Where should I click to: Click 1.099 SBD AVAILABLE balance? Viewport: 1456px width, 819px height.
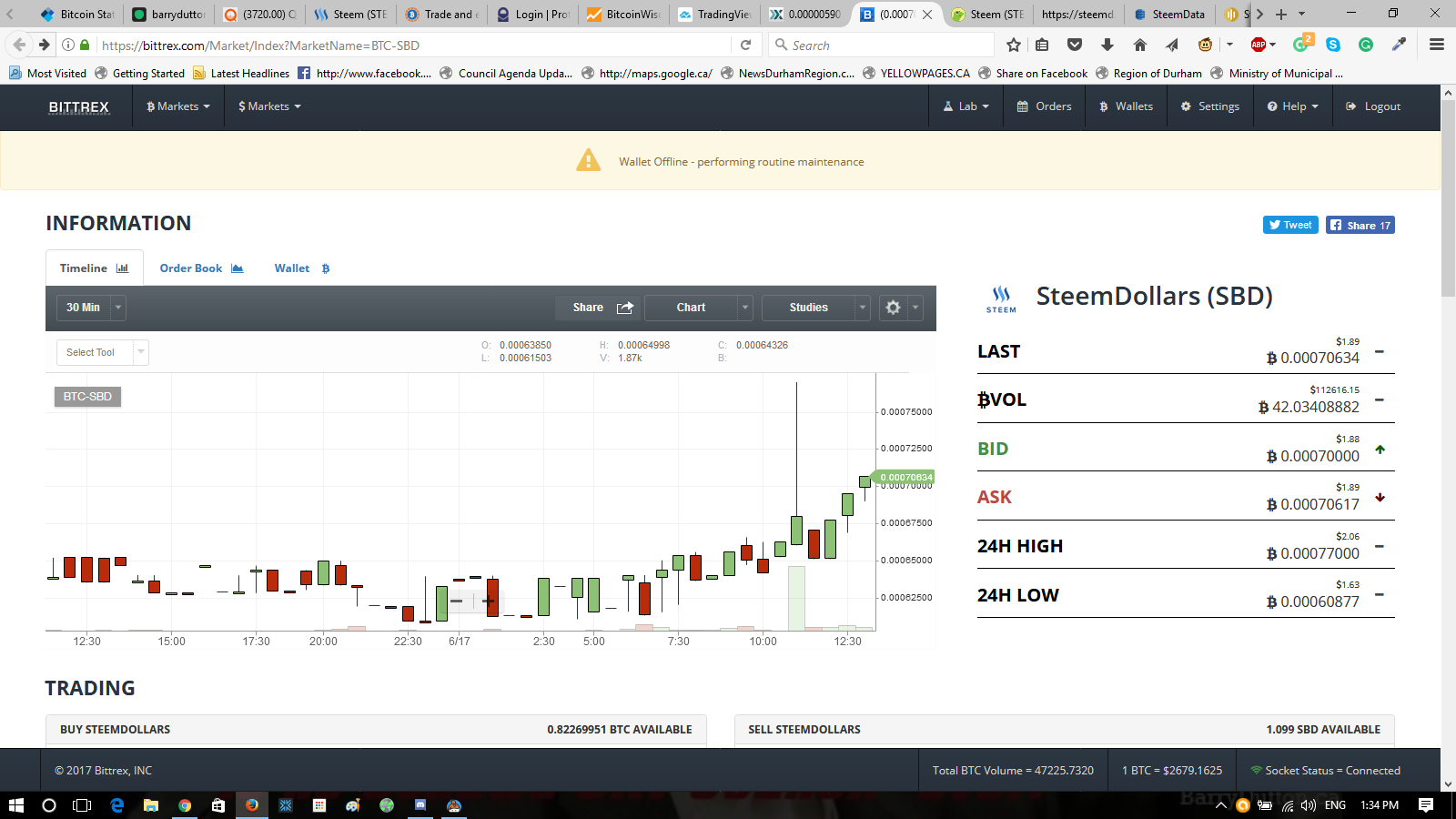pos(1323,730)
